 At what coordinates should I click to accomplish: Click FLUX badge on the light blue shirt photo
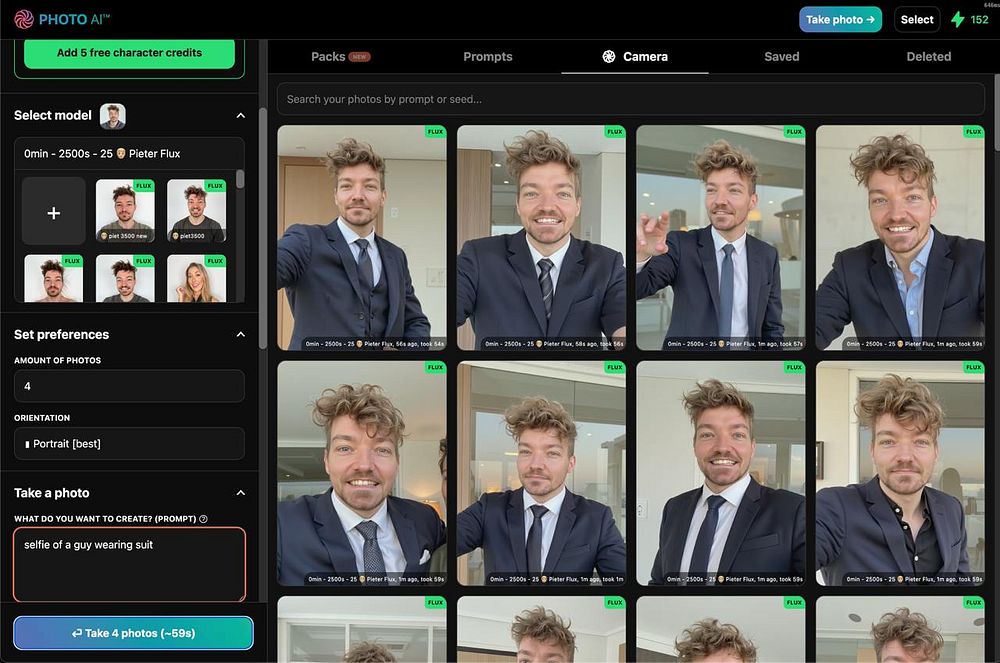pyautogui.click(x=973, y=132)
